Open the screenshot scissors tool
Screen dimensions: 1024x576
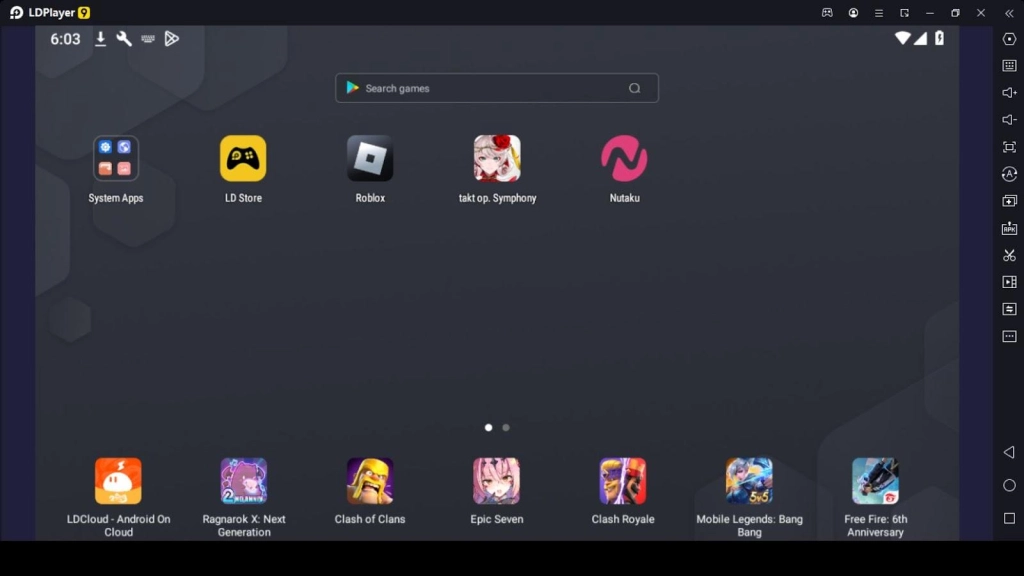point(1009,255)
